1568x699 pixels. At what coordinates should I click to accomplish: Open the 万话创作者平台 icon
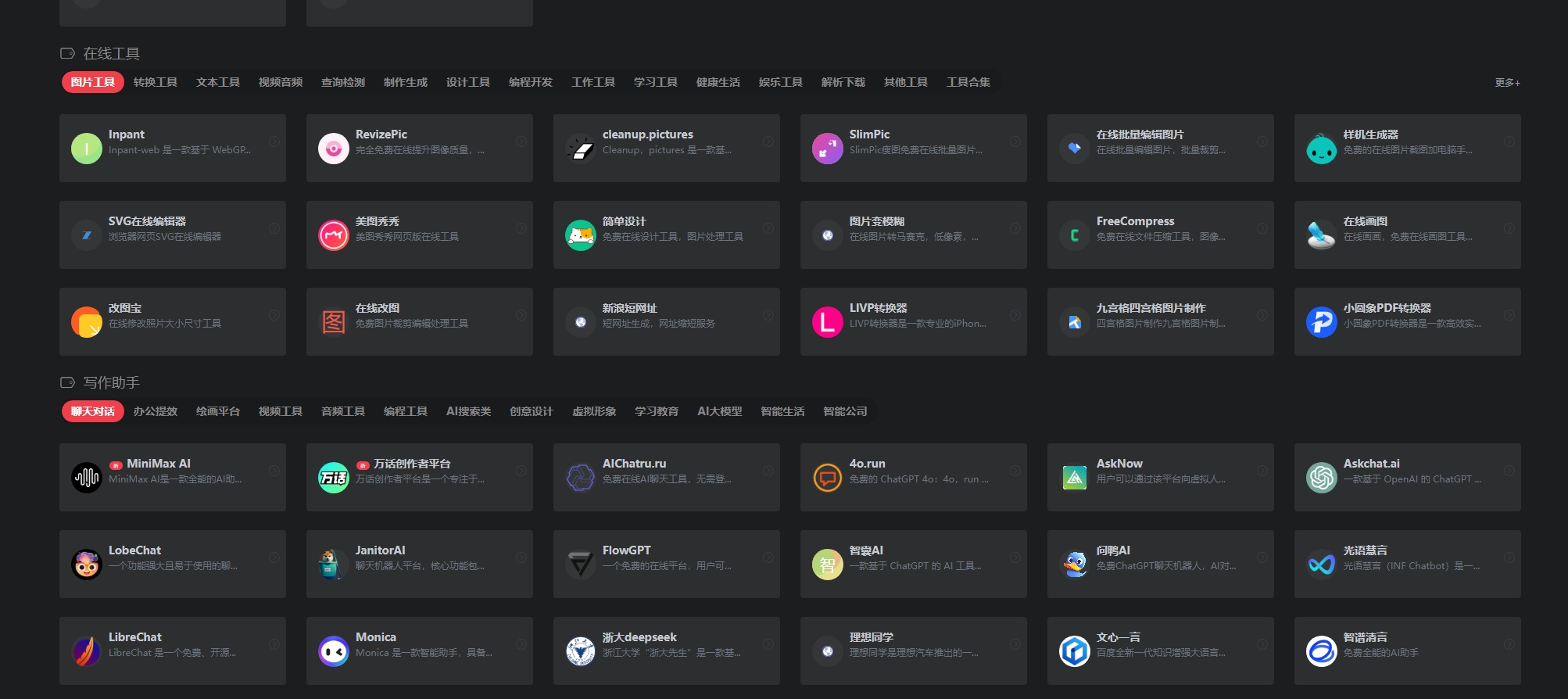coord(334,478)
